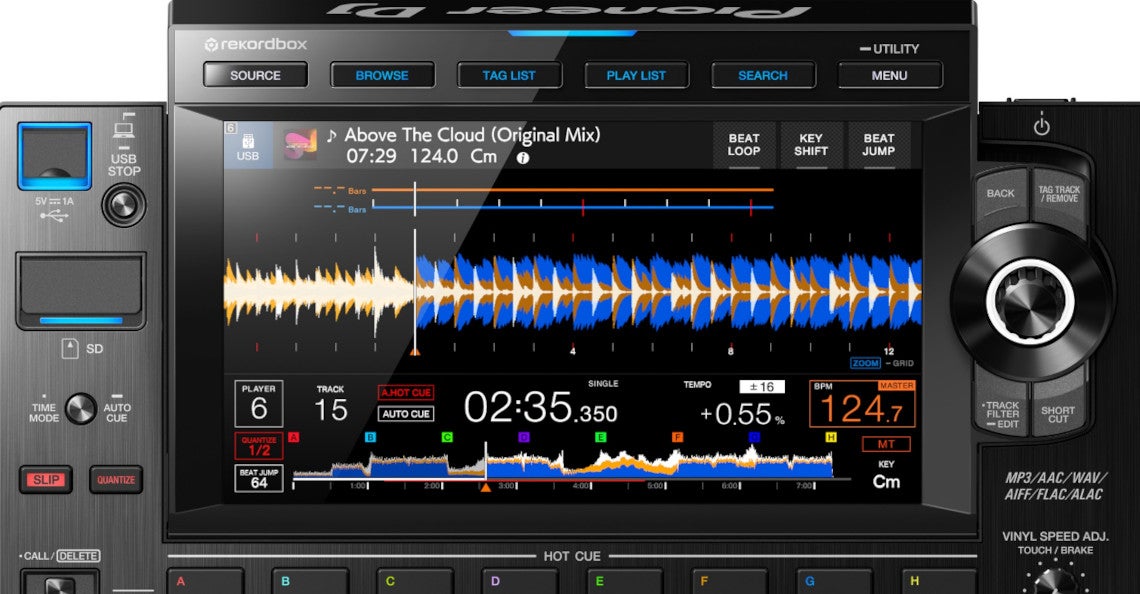
Task: Trigger hardware HOT CUE pad A
Action: (x=206, y=582)
